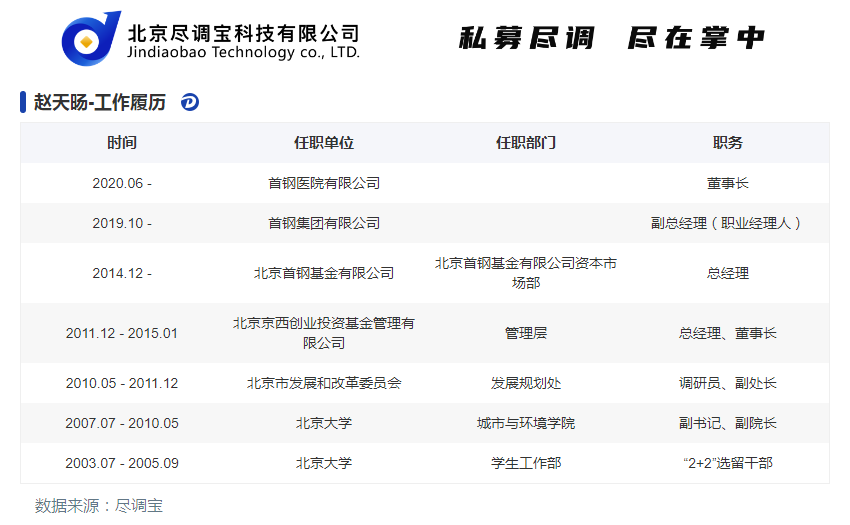Select the 首钢医院有限公司 cell

point(324,183)
